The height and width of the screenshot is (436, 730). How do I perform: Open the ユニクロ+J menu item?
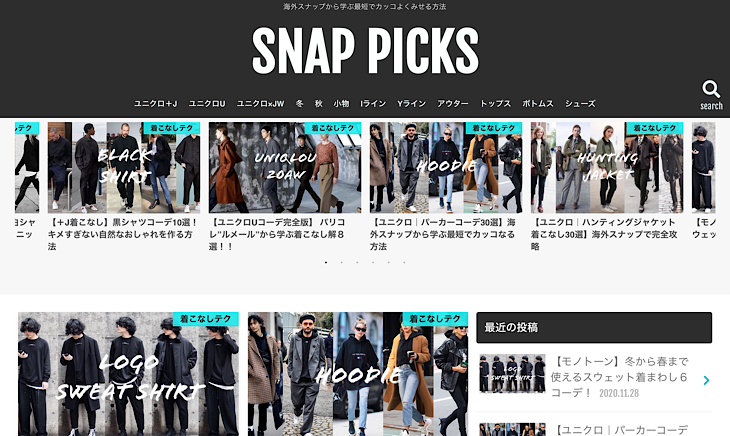(155, 104)
